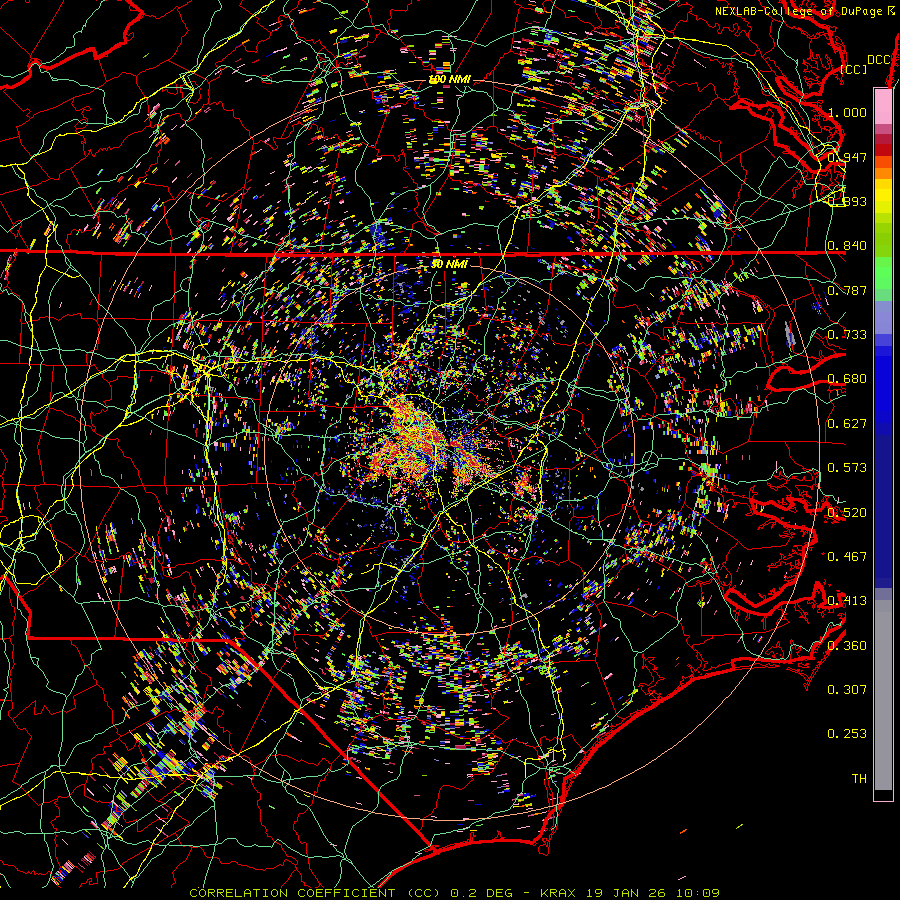Click the 0.680 scale value
Viewport: 900px width, 900px height.
coord(847,379)
